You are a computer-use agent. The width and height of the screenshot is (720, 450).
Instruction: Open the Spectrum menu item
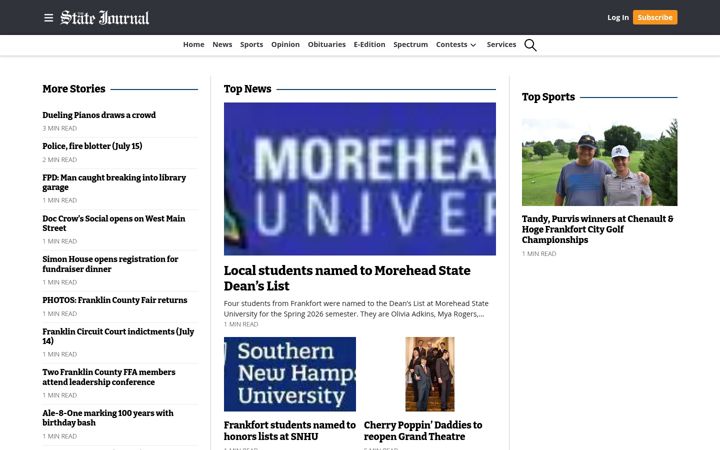pyautogui.click(x=411, y=45)
